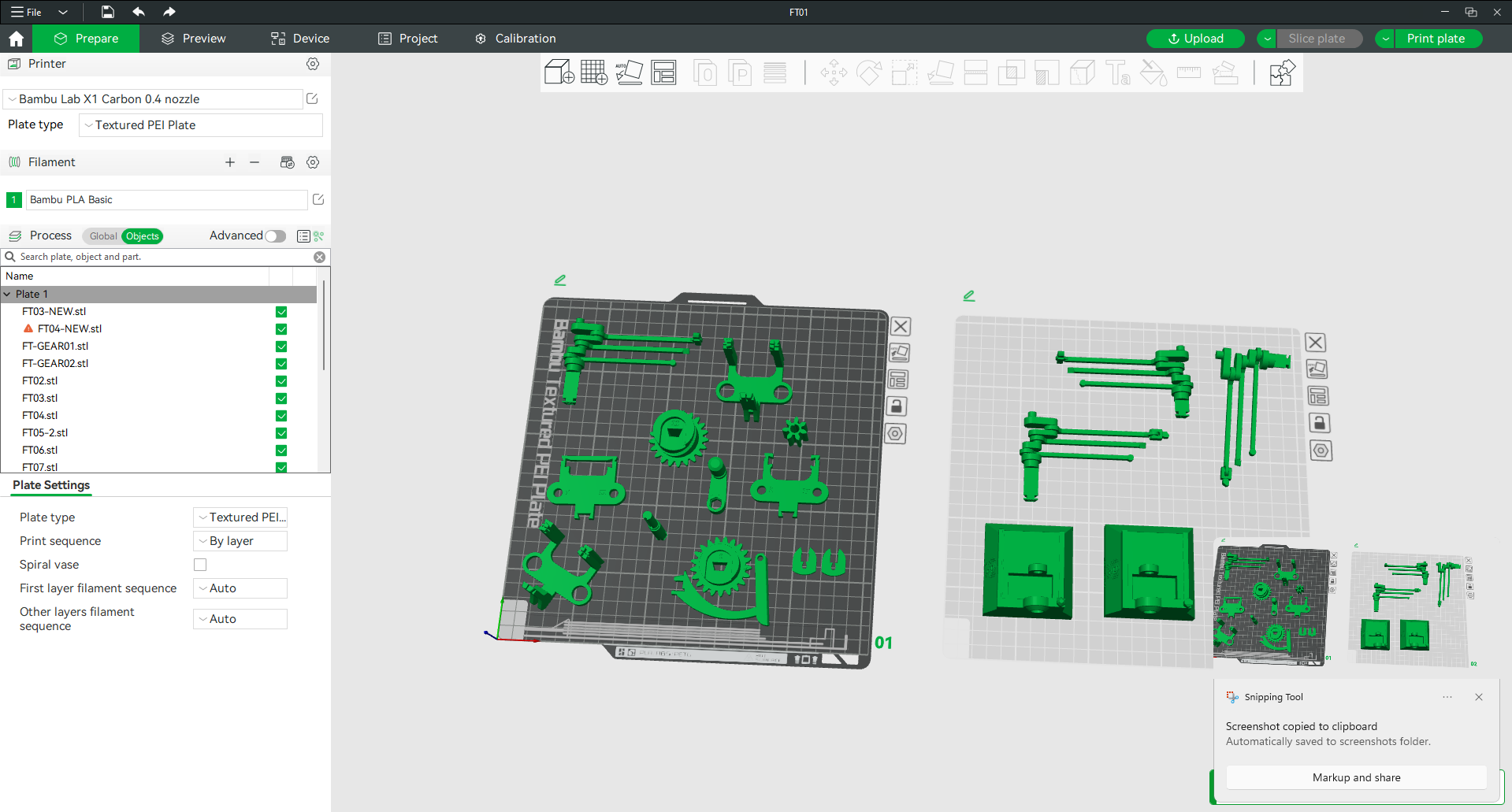Remove all objects from plate 01
The image size is (1512, 812).
[x=901, y=326]
